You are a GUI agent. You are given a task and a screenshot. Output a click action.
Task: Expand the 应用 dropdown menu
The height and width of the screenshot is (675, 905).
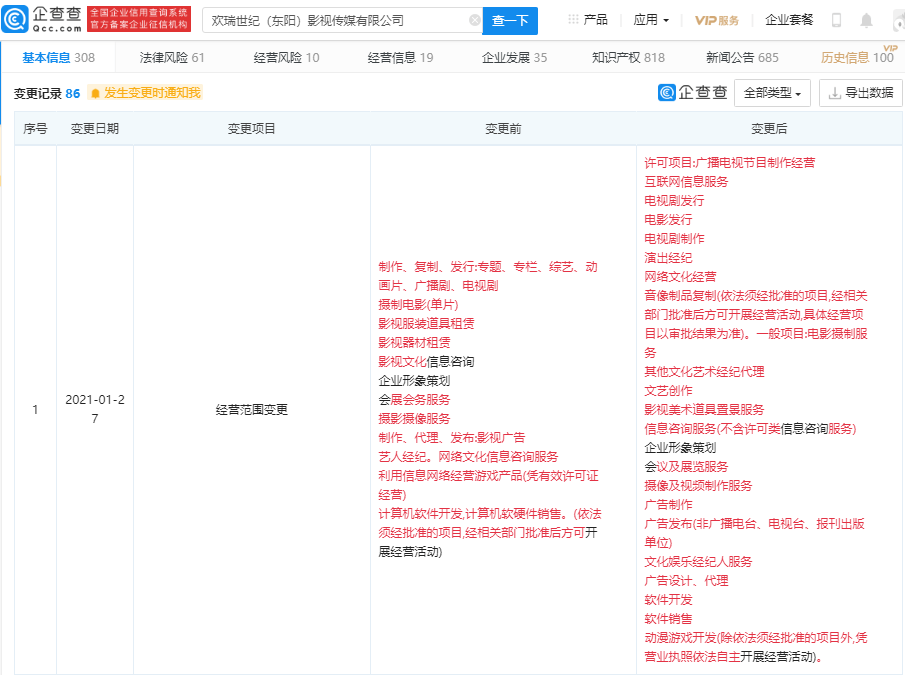coord(651,20)
